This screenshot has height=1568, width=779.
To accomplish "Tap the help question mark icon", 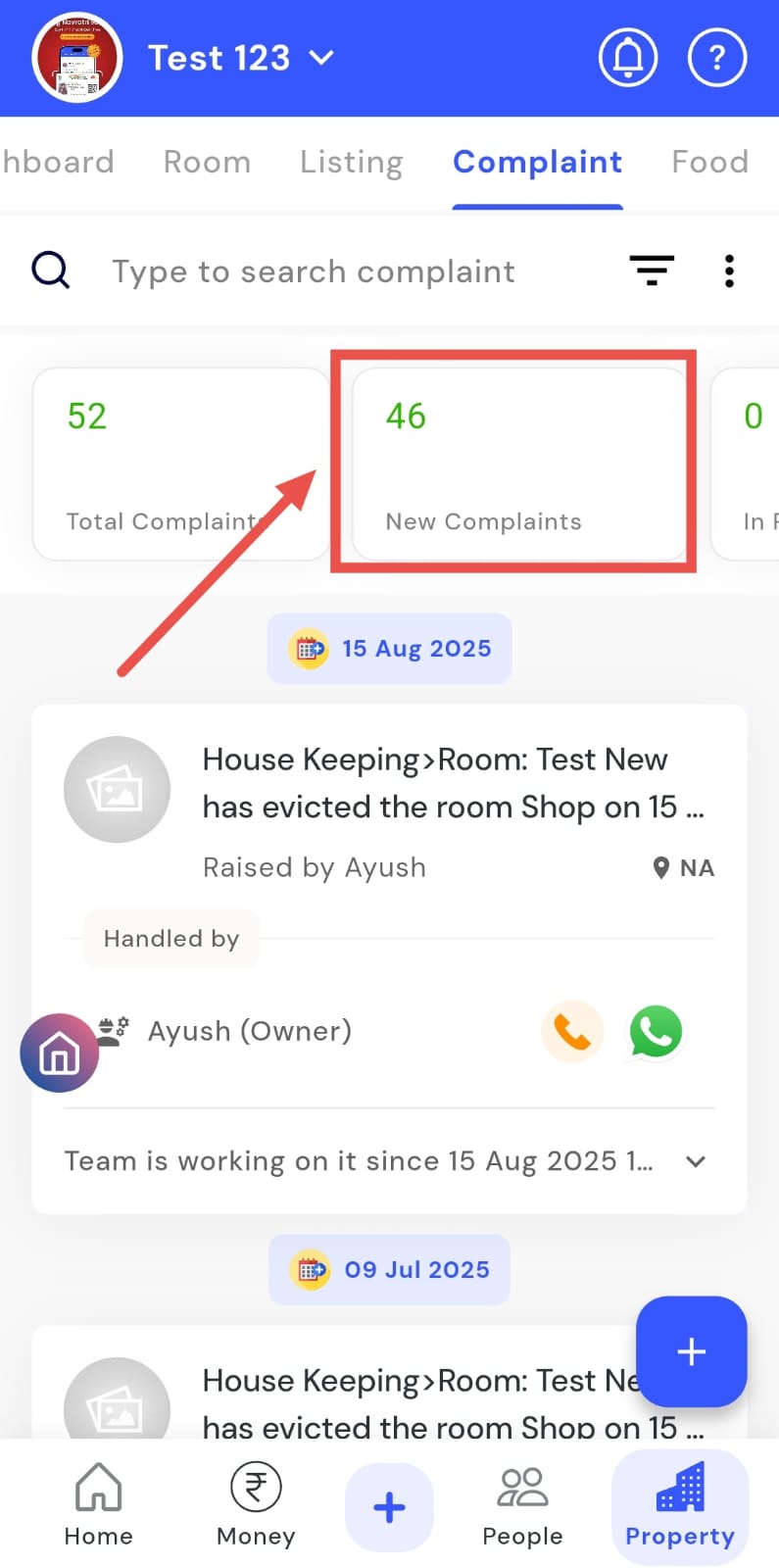I will tap(717, 59).
